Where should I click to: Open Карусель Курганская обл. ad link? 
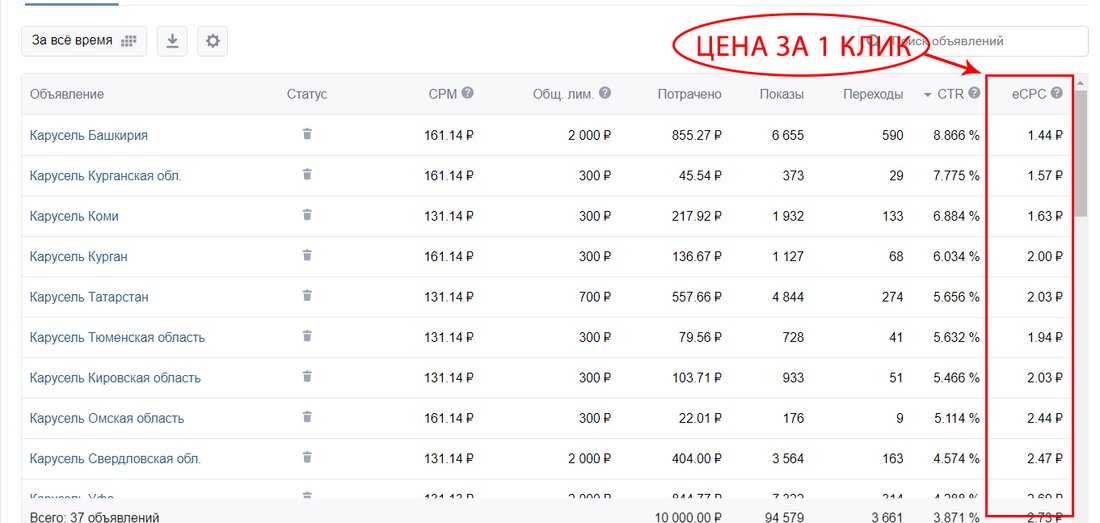[x=106, y=175]
